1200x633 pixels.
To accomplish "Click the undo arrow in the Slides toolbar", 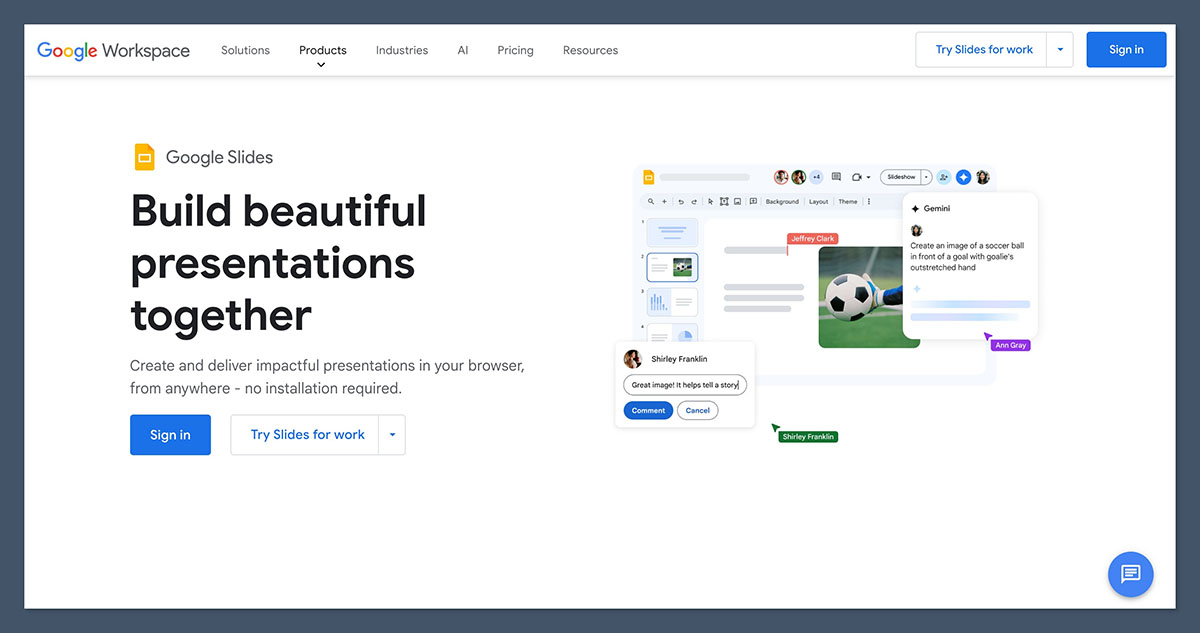I will pyautogui.click(x=681, y=202).
